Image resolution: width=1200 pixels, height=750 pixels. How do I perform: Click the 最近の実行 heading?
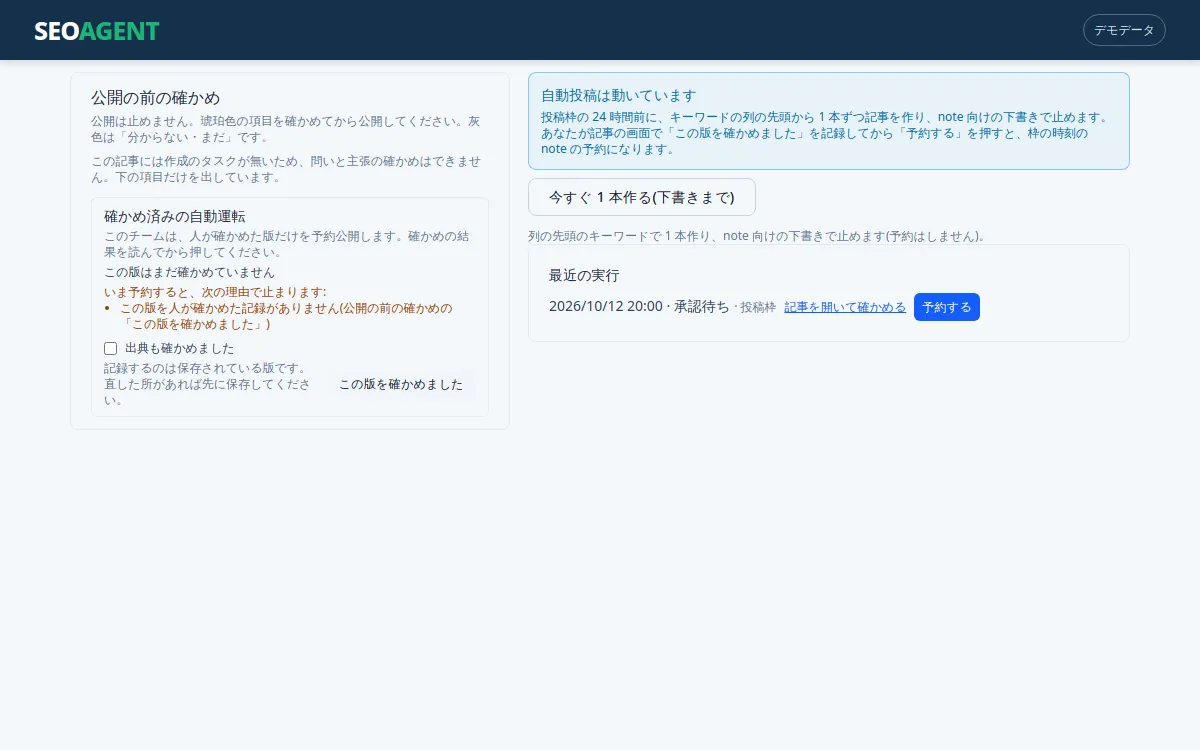[584, 275]
